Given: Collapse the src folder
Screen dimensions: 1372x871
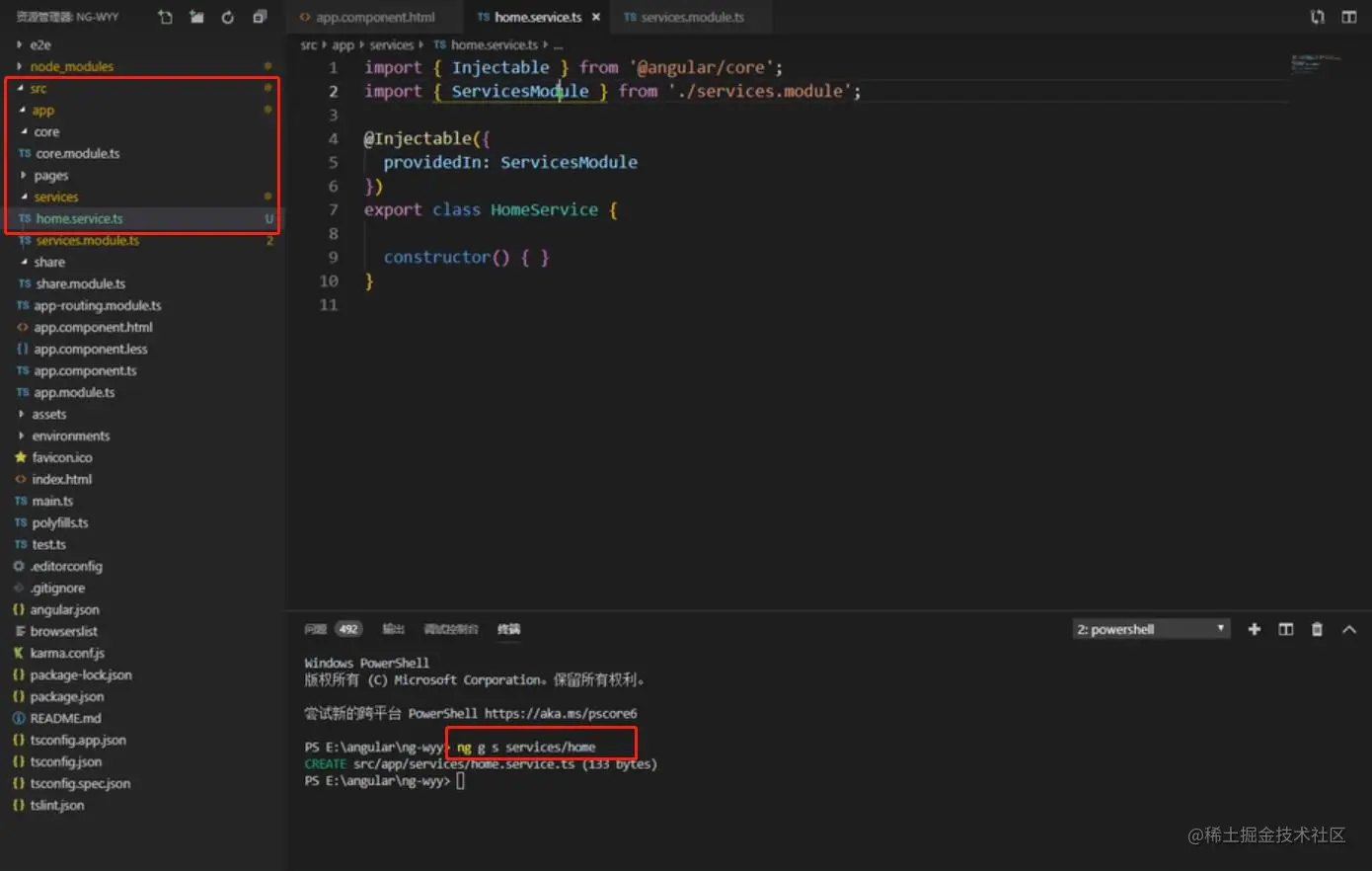Looking at the screenshot, I should pos(38,88).
